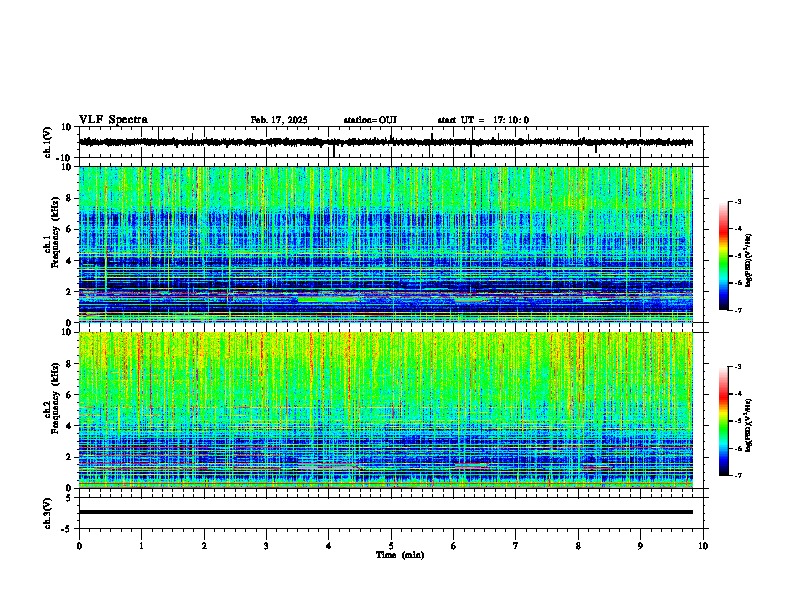792x612 pixels.
Task: Click the 6 kHz tick label on ch.2 spectrogram
Action: 69,395
